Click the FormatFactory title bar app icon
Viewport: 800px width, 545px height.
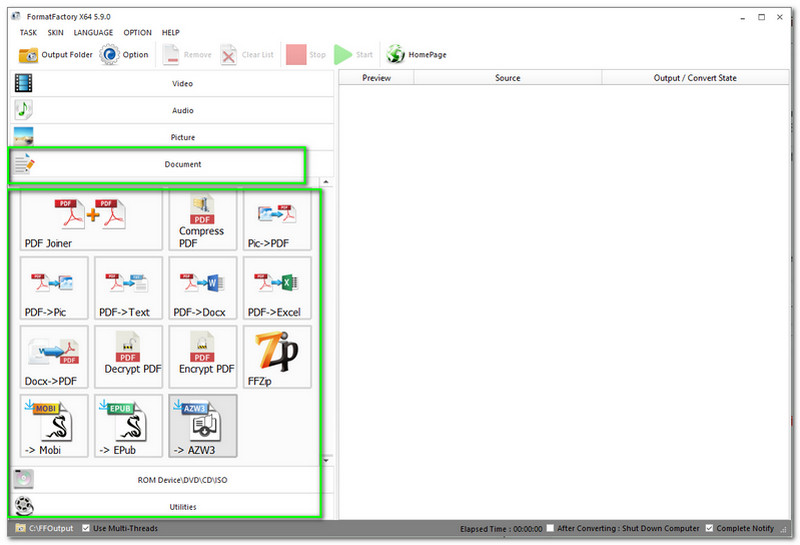point(16,16)
